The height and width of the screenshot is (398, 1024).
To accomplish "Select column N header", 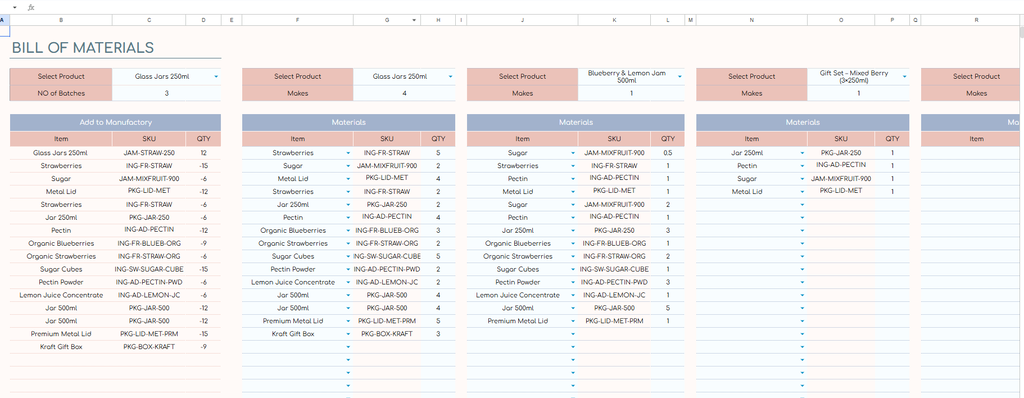I will (752, 20).
